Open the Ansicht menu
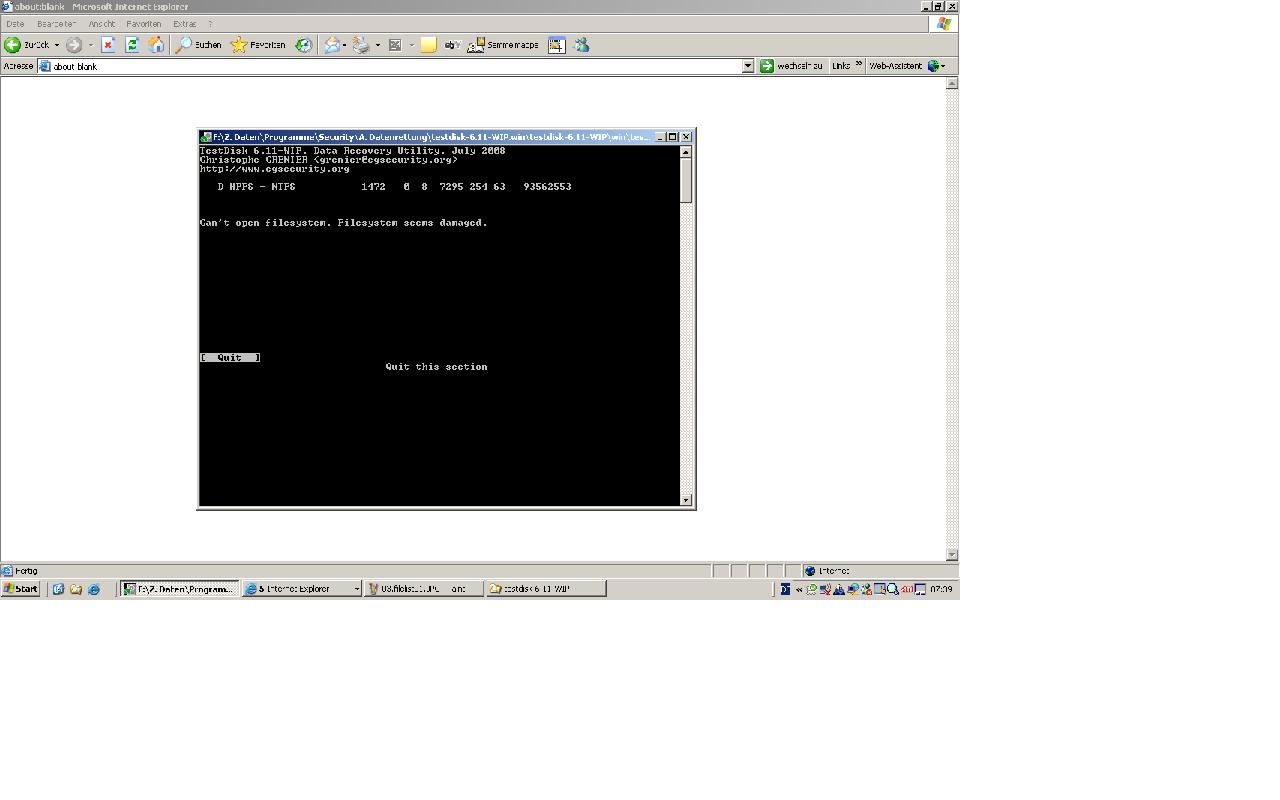1280x800 pixels. tap(101, 24)
